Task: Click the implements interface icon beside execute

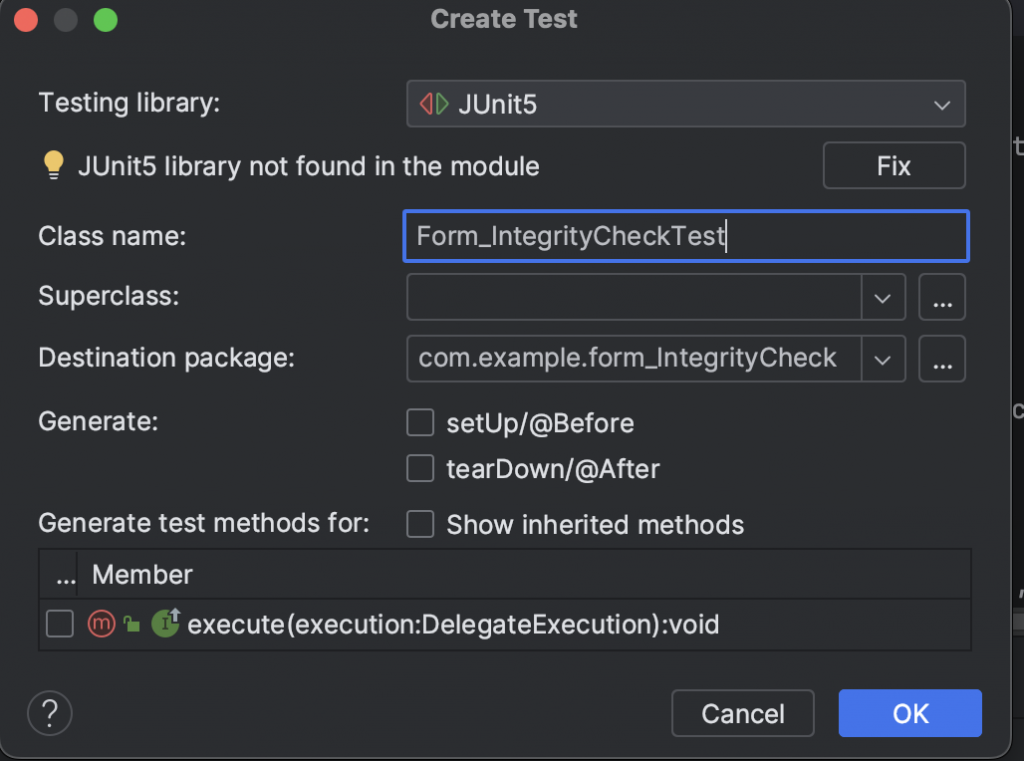Action: [165, 624]
